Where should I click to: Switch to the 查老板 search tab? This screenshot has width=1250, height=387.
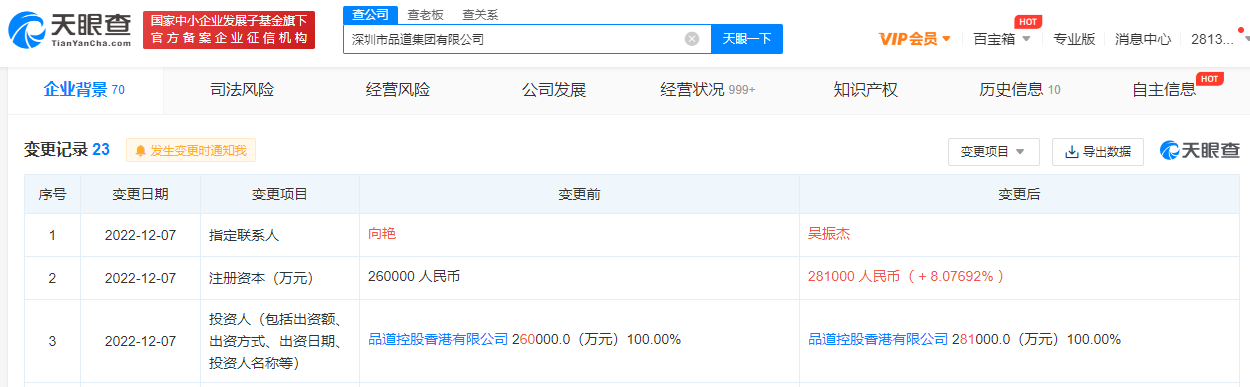[x=426, y=15]
